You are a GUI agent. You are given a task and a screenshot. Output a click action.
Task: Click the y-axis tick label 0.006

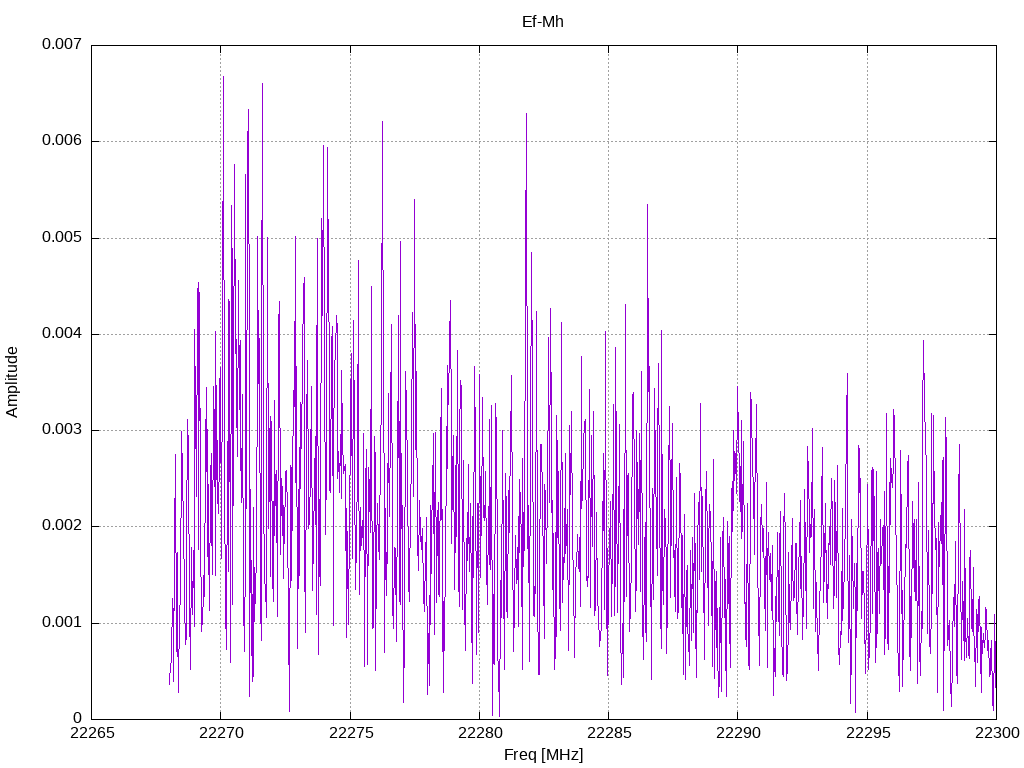(62, 140)
